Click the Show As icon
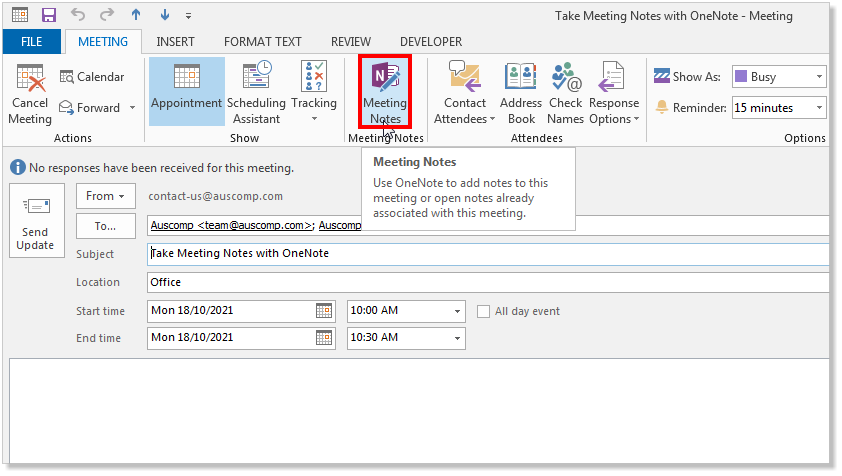Screen dimensions: 842x476 click(x=662, y=76)
